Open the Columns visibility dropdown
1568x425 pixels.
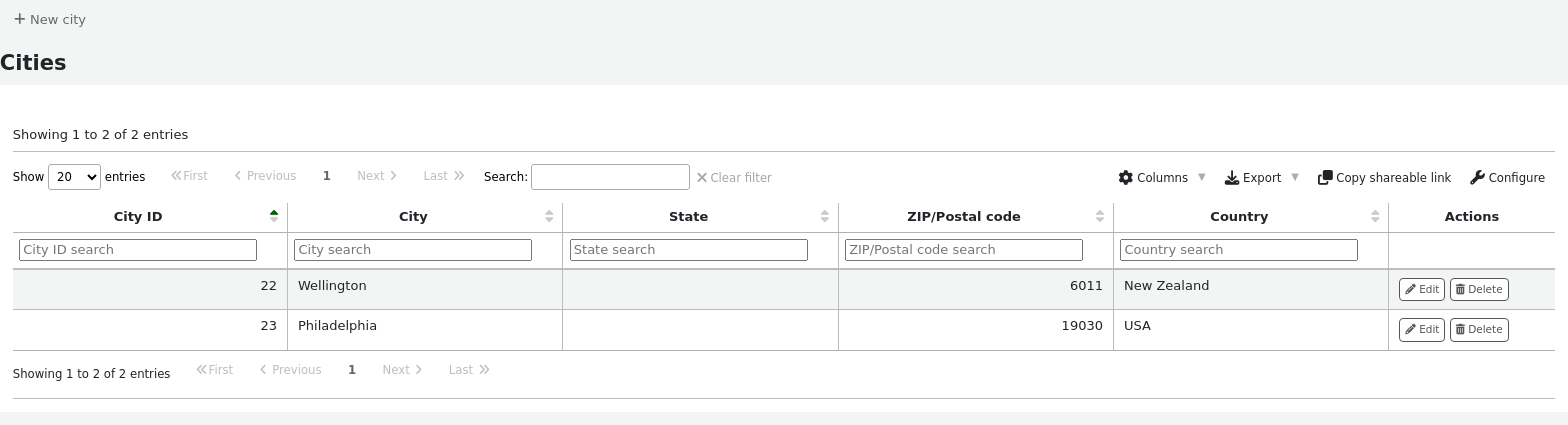[x=1162, y=177]
